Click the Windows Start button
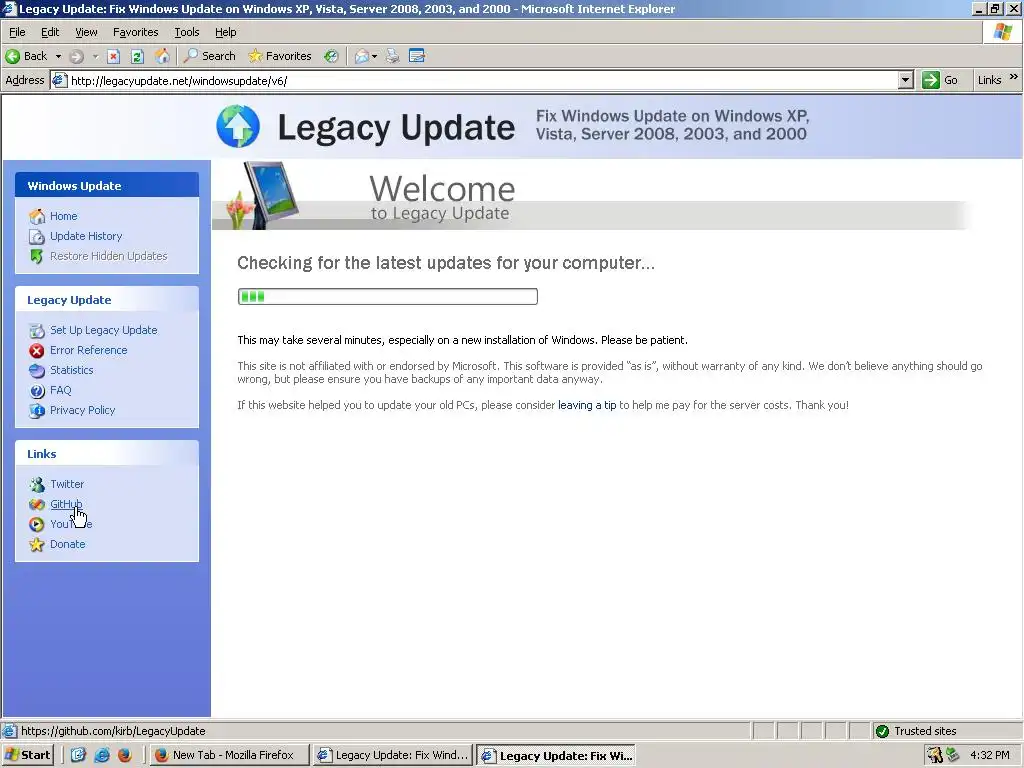Screen dimensions: 1024x768 point(27,755)
